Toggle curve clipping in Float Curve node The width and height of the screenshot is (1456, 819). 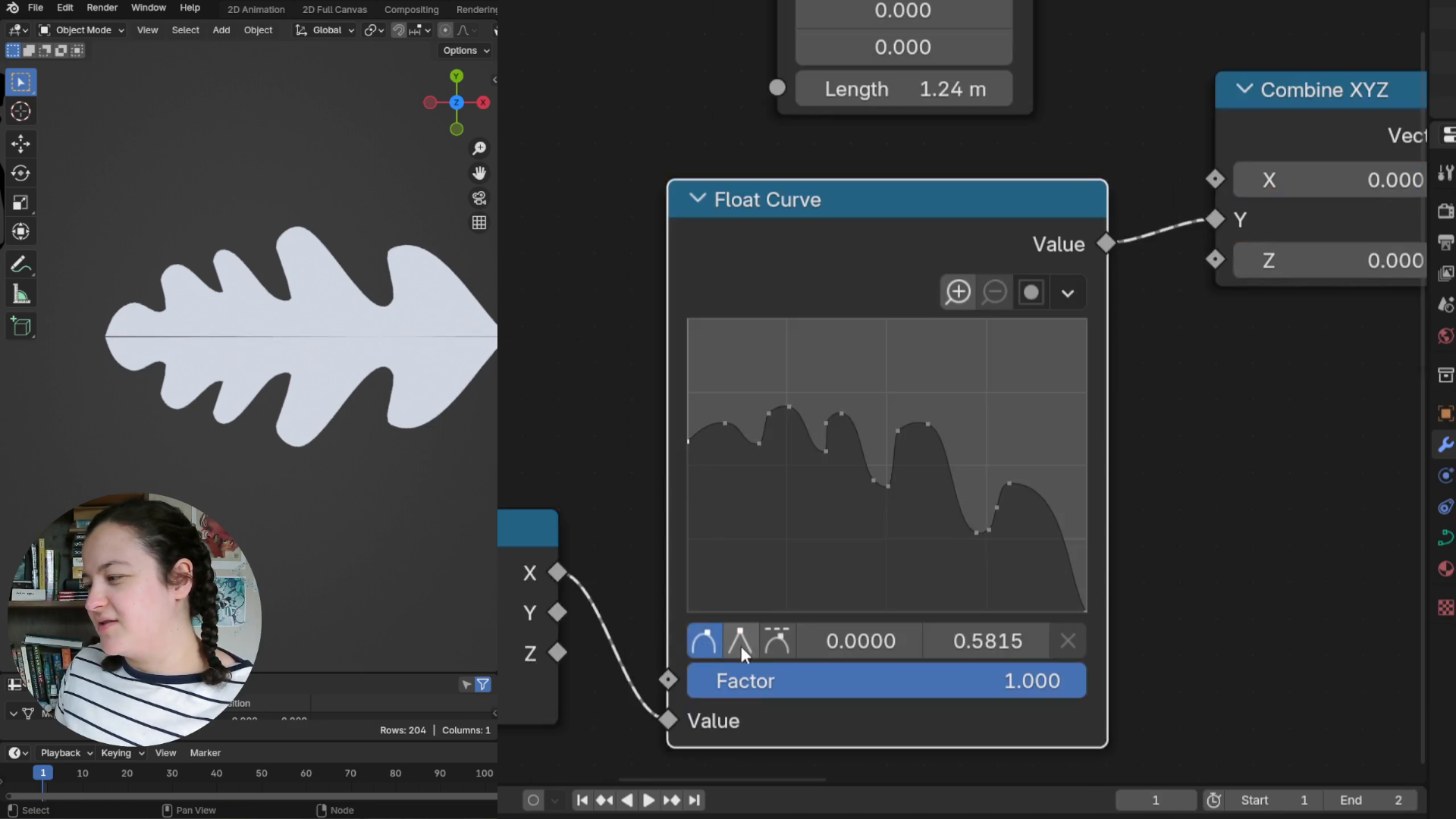(1032, 292)
